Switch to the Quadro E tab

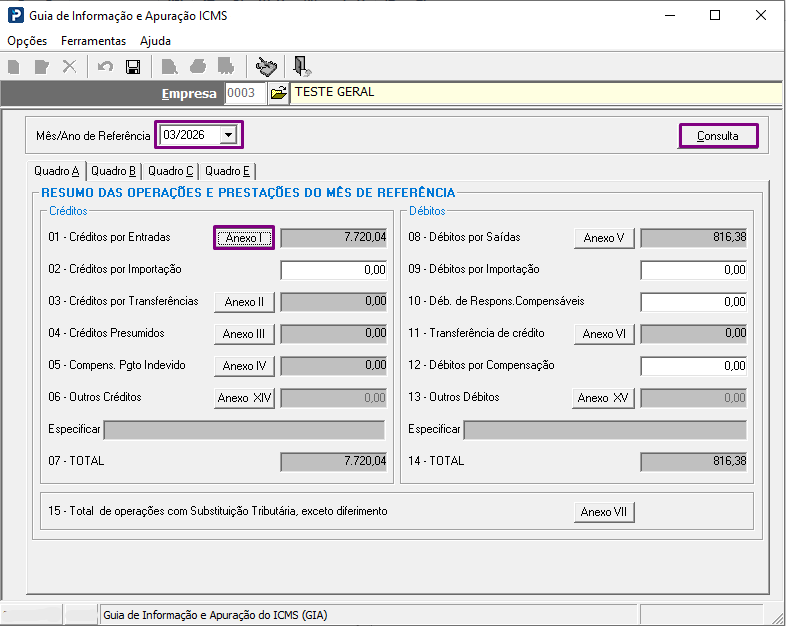(x=227, y=171)
